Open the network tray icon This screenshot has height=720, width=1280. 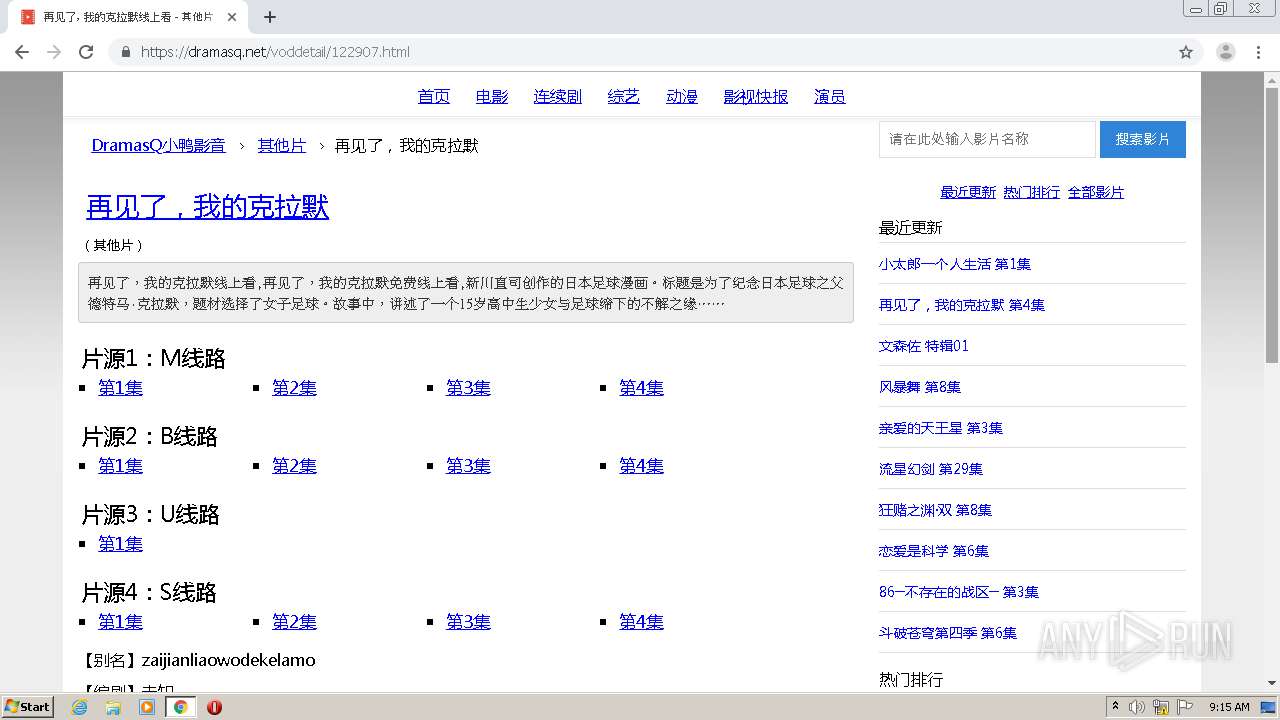[1161, 707]
